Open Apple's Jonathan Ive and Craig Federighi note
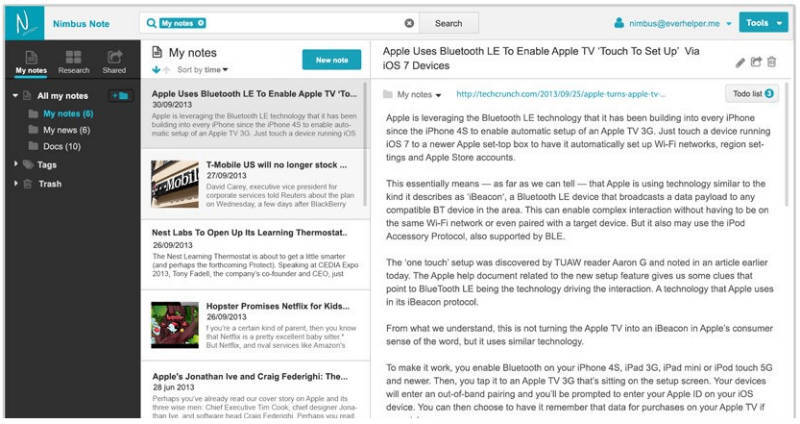 tap(255, 390)
